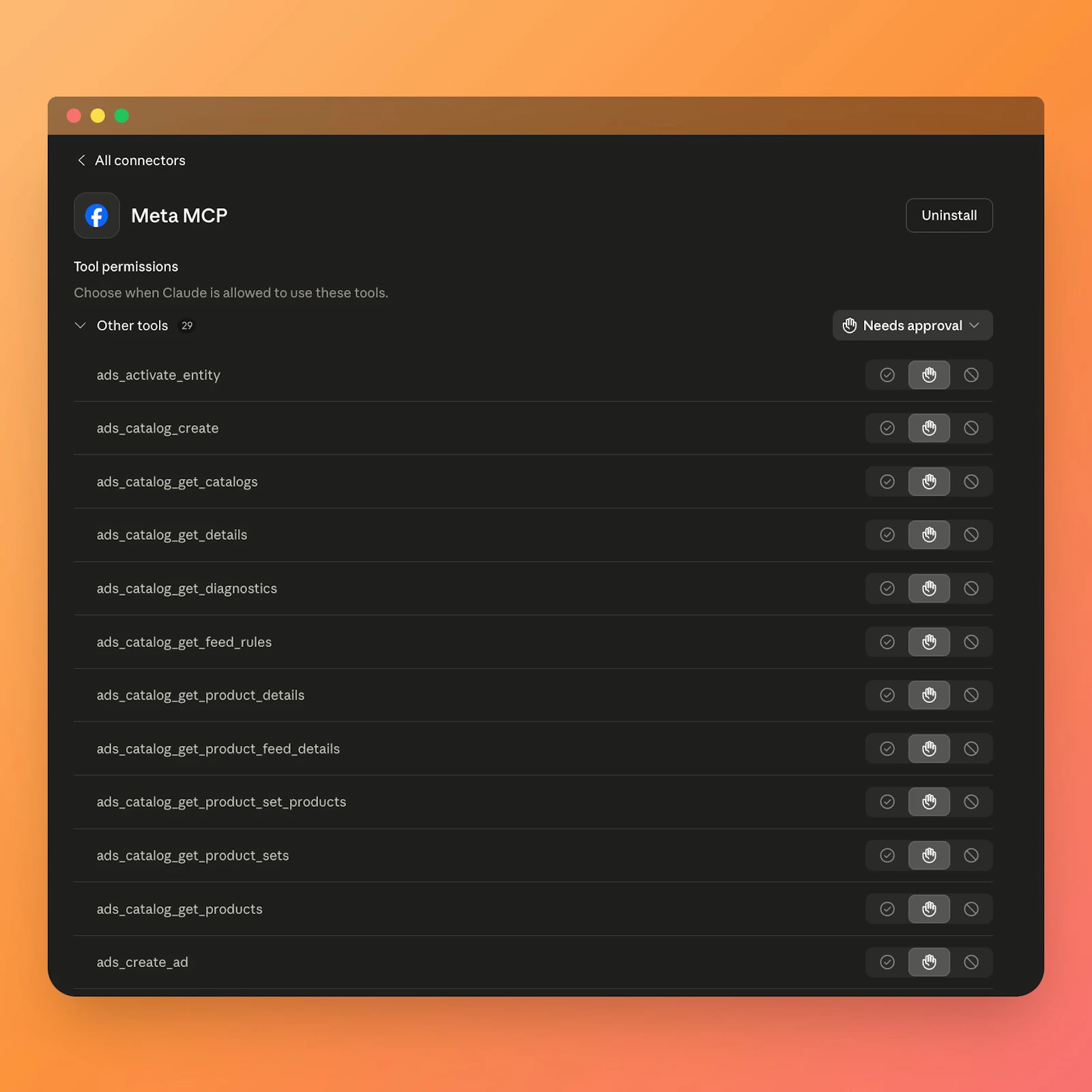Block ads_catalog_get_product_details tool
This screenshot has width=1092, height=1092.
click(x=971, y=695)
